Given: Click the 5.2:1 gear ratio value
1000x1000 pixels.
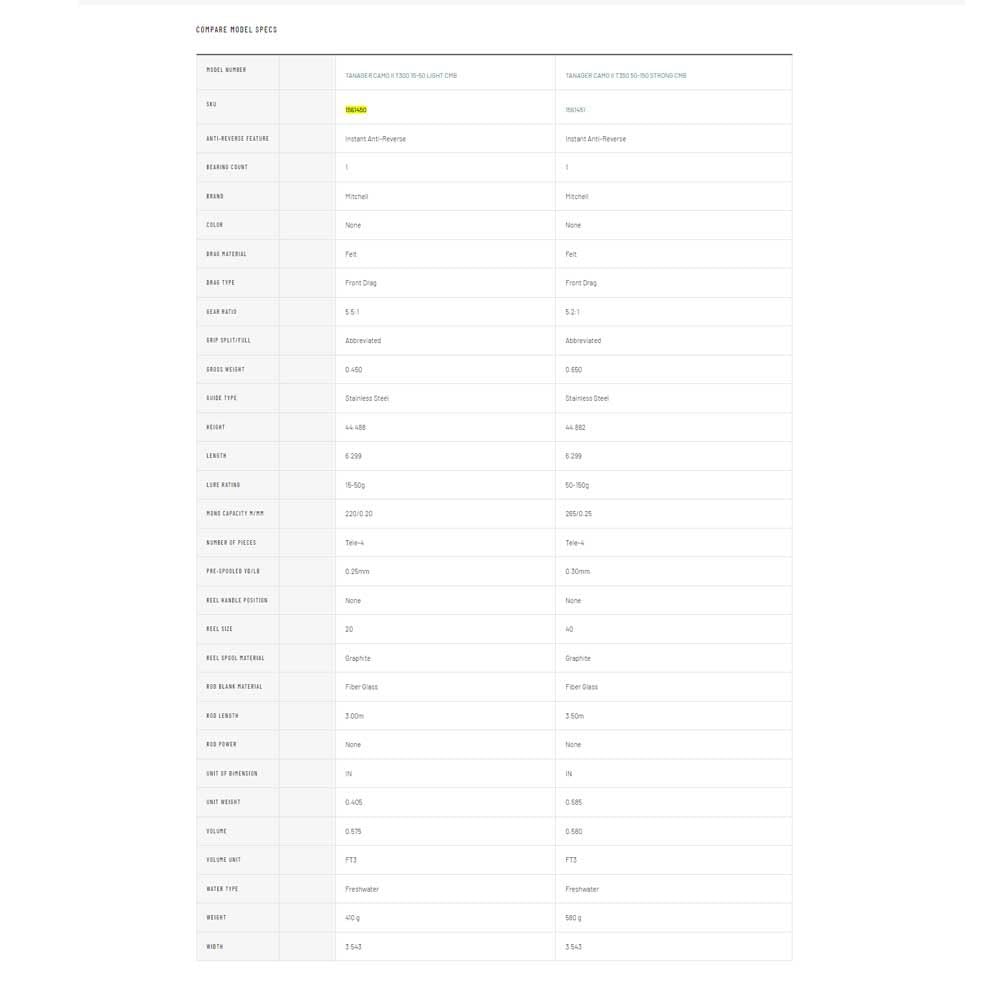Looking at the screenshot, I should point(573,312).
